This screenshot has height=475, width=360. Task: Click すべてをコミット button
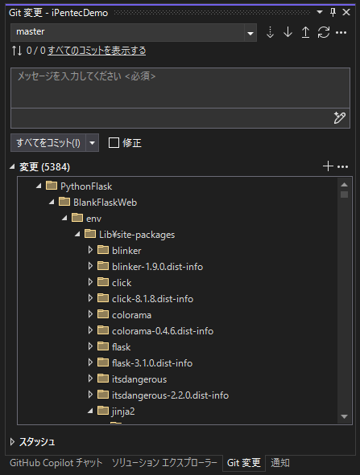click(x=48, y=143)
